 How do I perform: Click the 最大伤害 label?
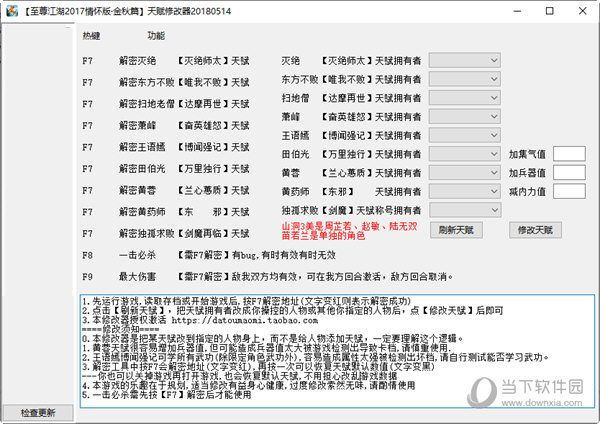(x=137, y=277)
